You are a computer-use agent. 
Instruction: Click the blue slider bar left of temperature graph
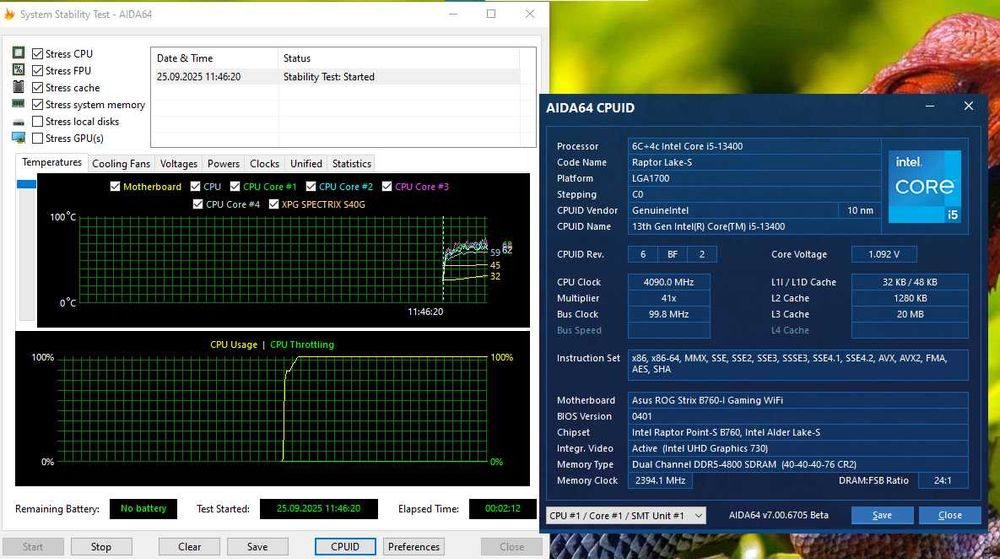26,184
